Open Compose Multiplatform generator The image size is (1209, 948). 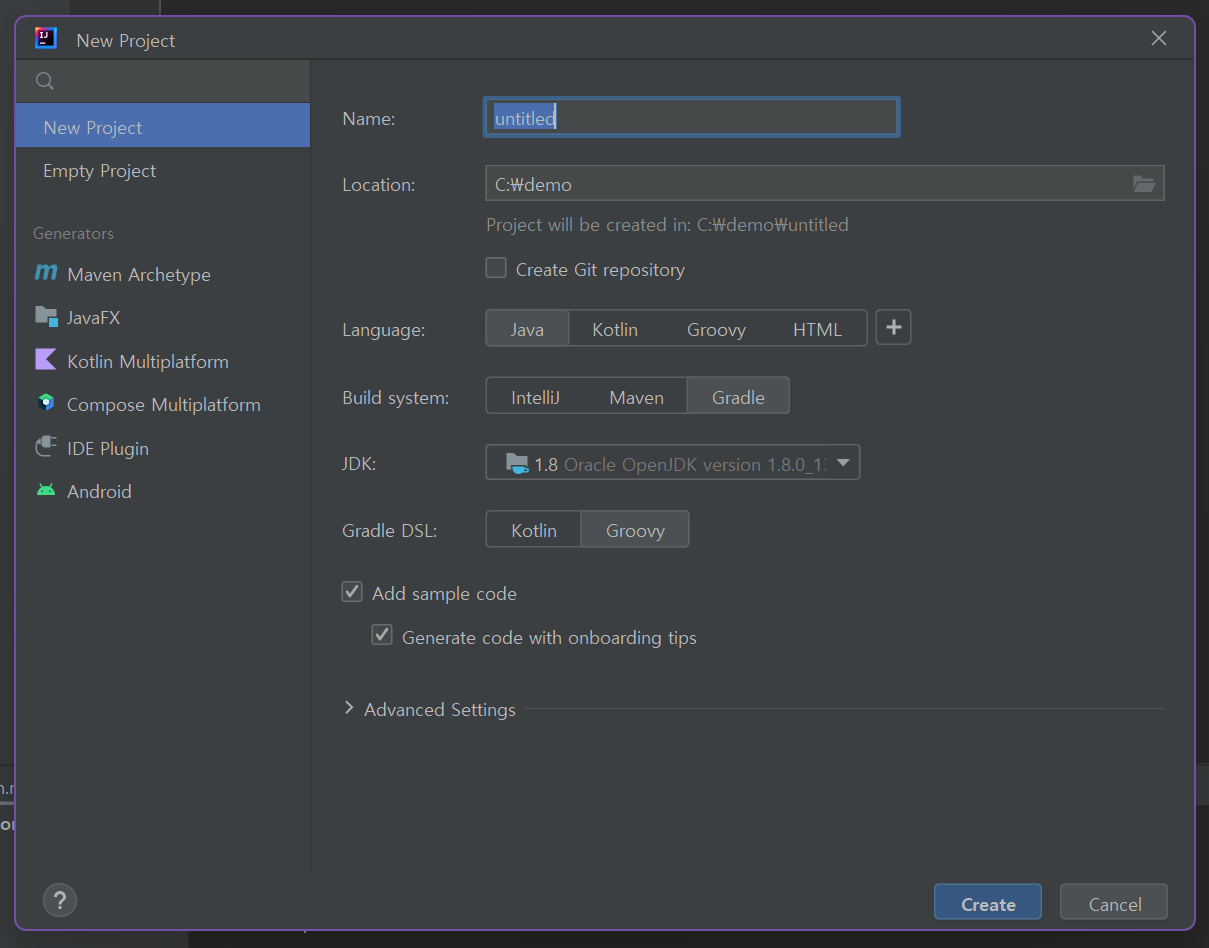(163, 404)
